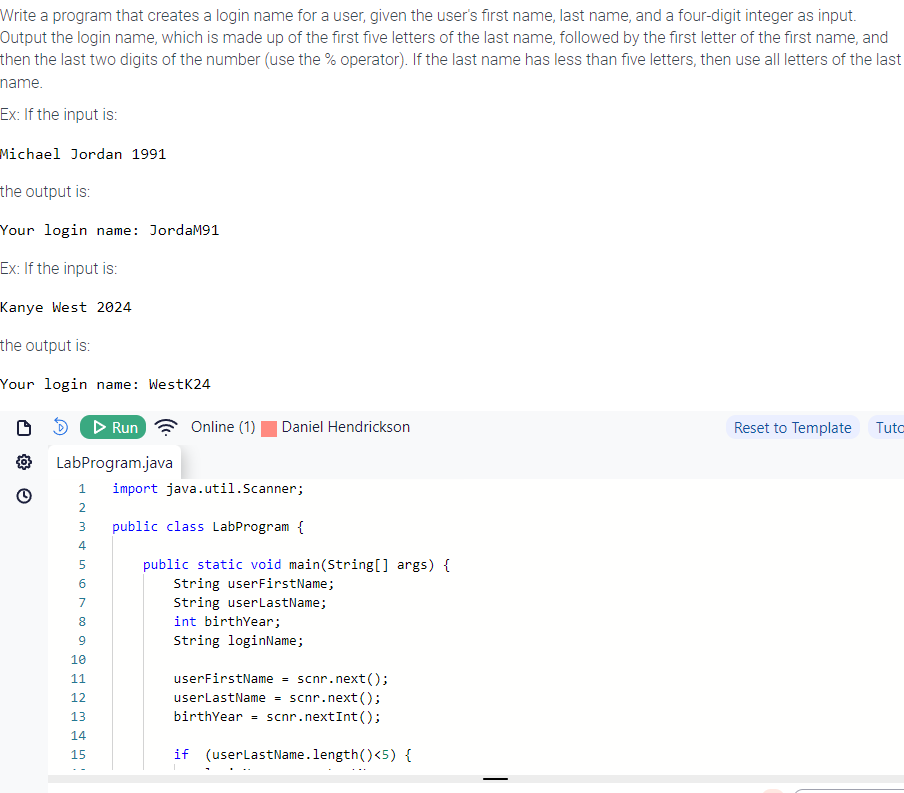Click the panel resize handle below editor
Image resolution: width=904 pixels, height=793 pixels.
pos(495,779)
